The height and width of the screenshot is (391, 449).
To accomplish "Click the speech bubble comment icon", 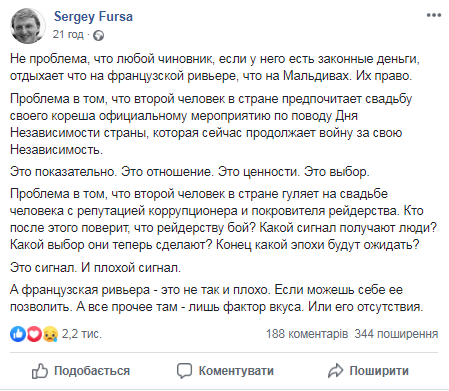I will 184,371.
